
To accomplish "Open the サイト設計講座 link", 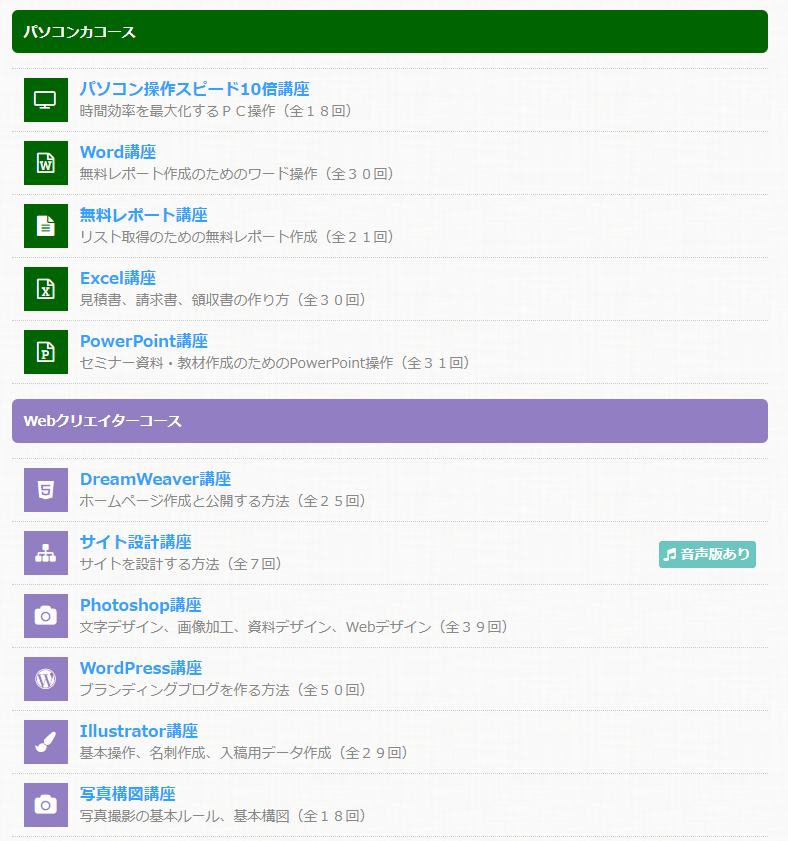I will coord(135,542).
